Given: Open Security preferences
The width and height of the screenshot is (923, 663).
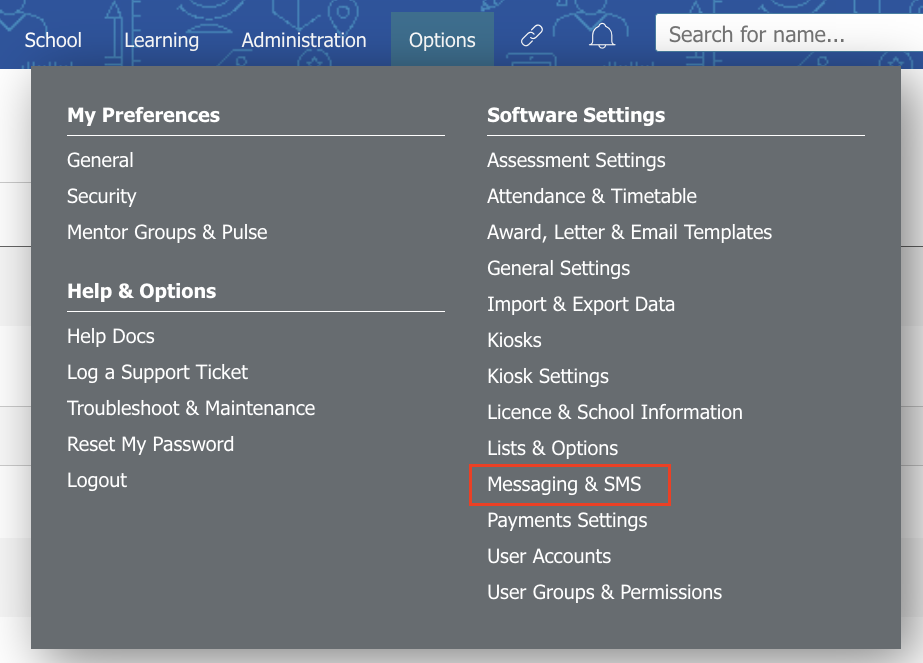Looking at the screenshot, I should [x=101, y=196].
